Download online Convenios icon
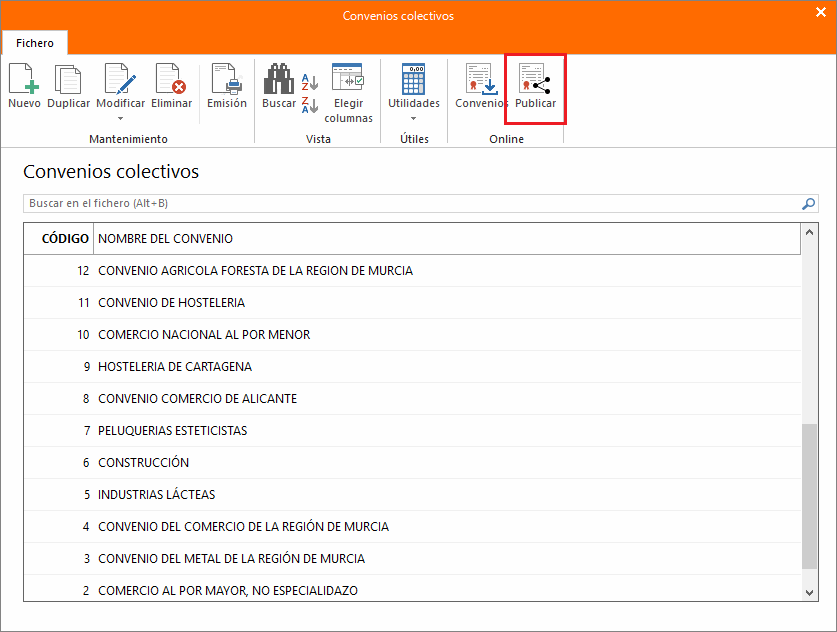Viewport: 837px width, 632px height. [481, 79]
